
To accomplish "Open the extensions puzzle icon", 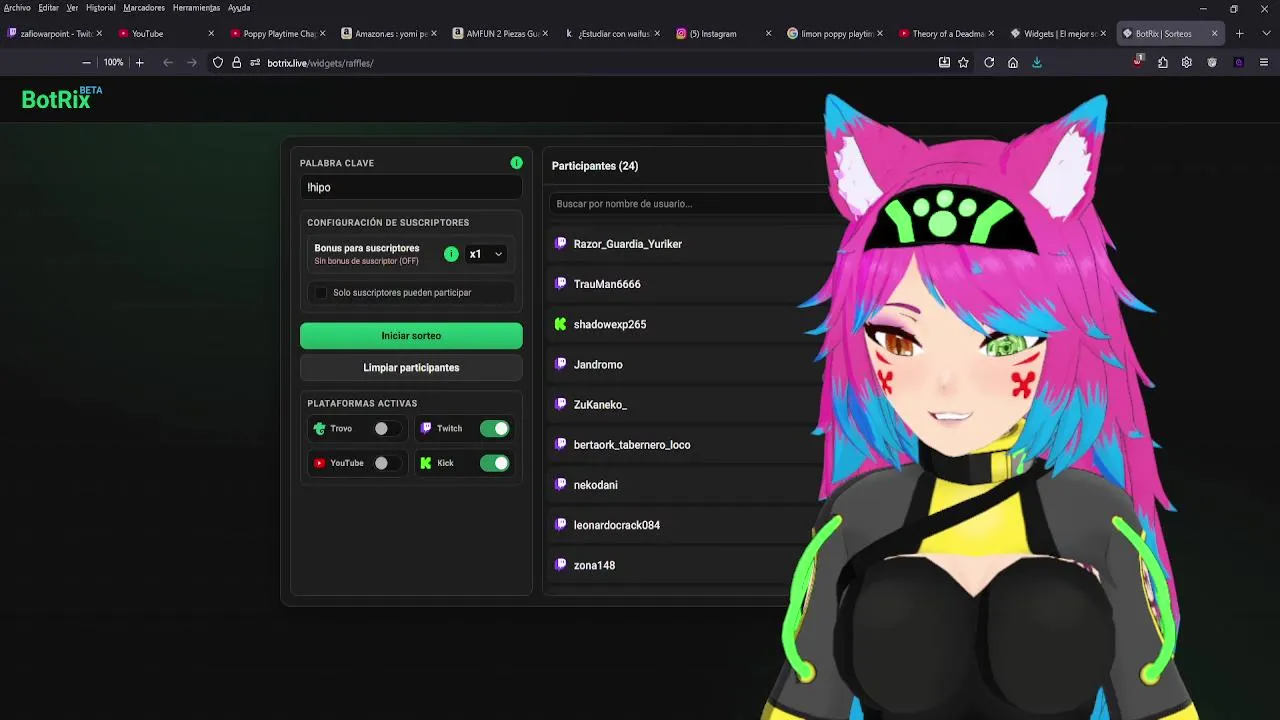I will 1163,62.
